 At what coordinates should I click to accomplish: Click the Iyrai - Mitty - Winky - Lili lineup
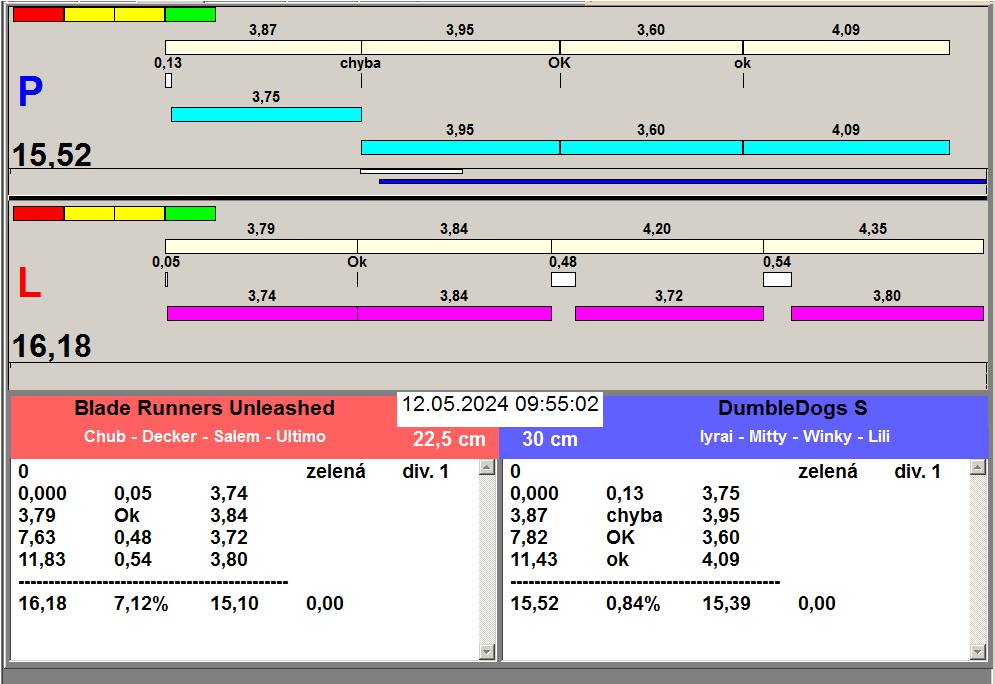[794, 437]
